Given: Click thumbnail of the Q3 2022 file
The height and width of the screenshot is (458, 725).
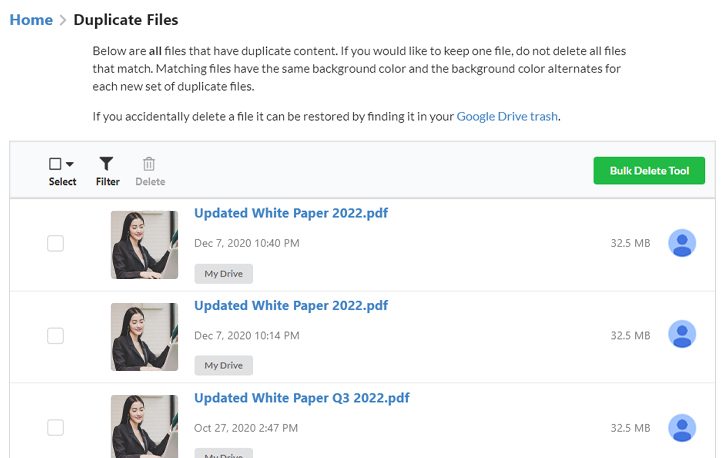Looking at the screenshot, I should pos(144,426).
